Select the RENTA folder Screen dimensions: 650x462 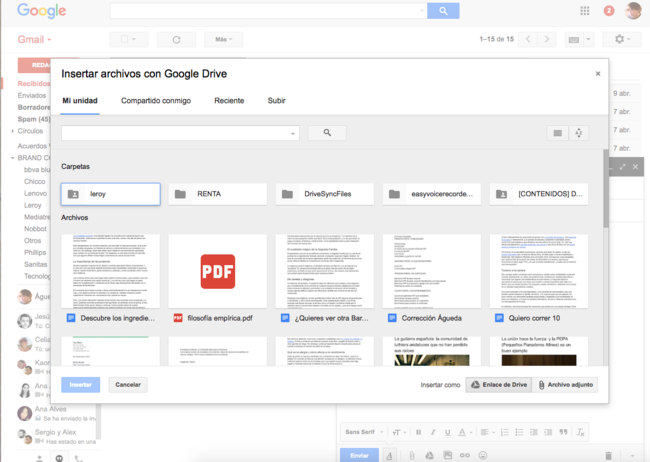coord(218,194)
